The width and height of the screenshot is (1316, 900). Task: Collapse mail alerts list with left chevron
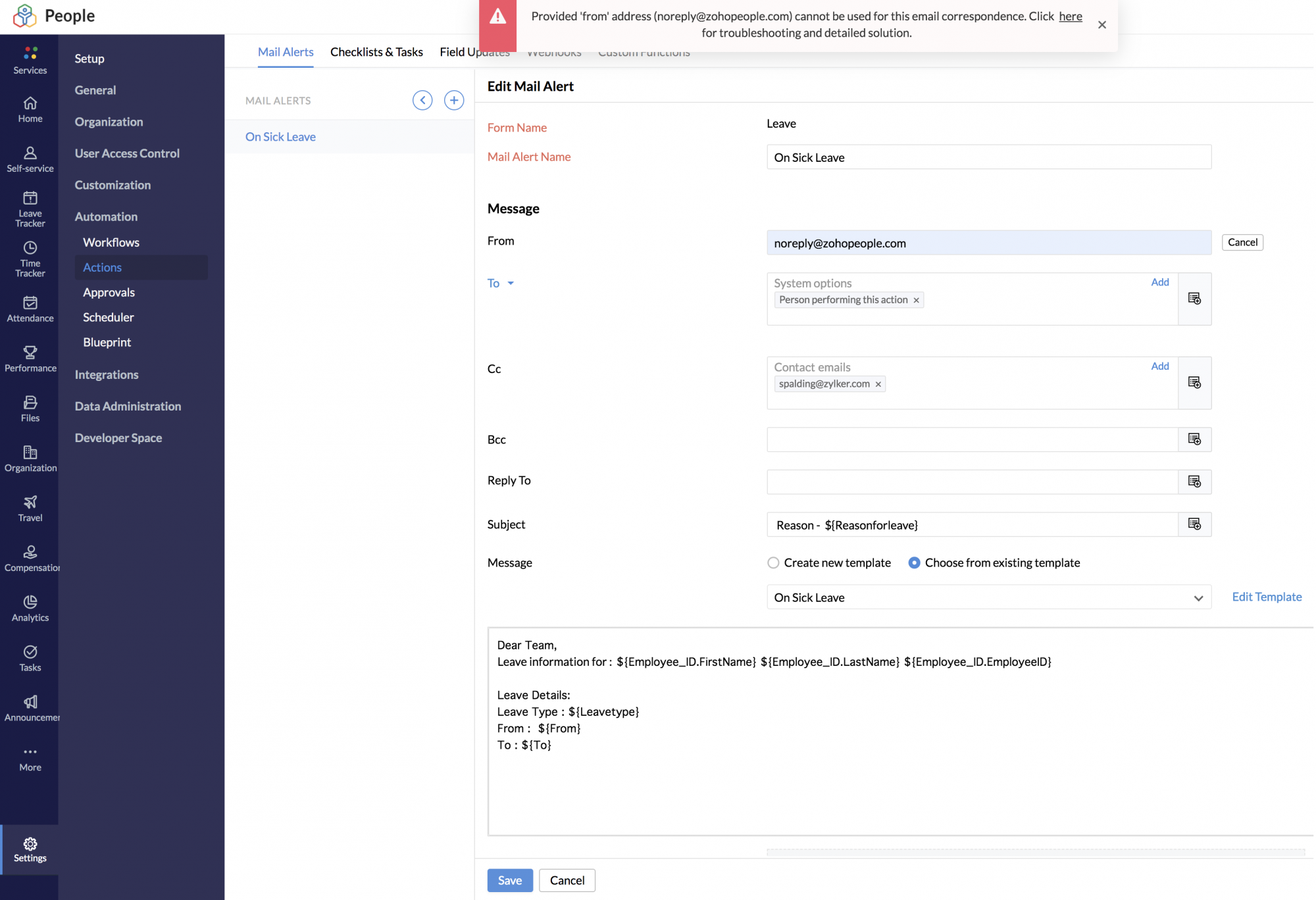point(422,100)
